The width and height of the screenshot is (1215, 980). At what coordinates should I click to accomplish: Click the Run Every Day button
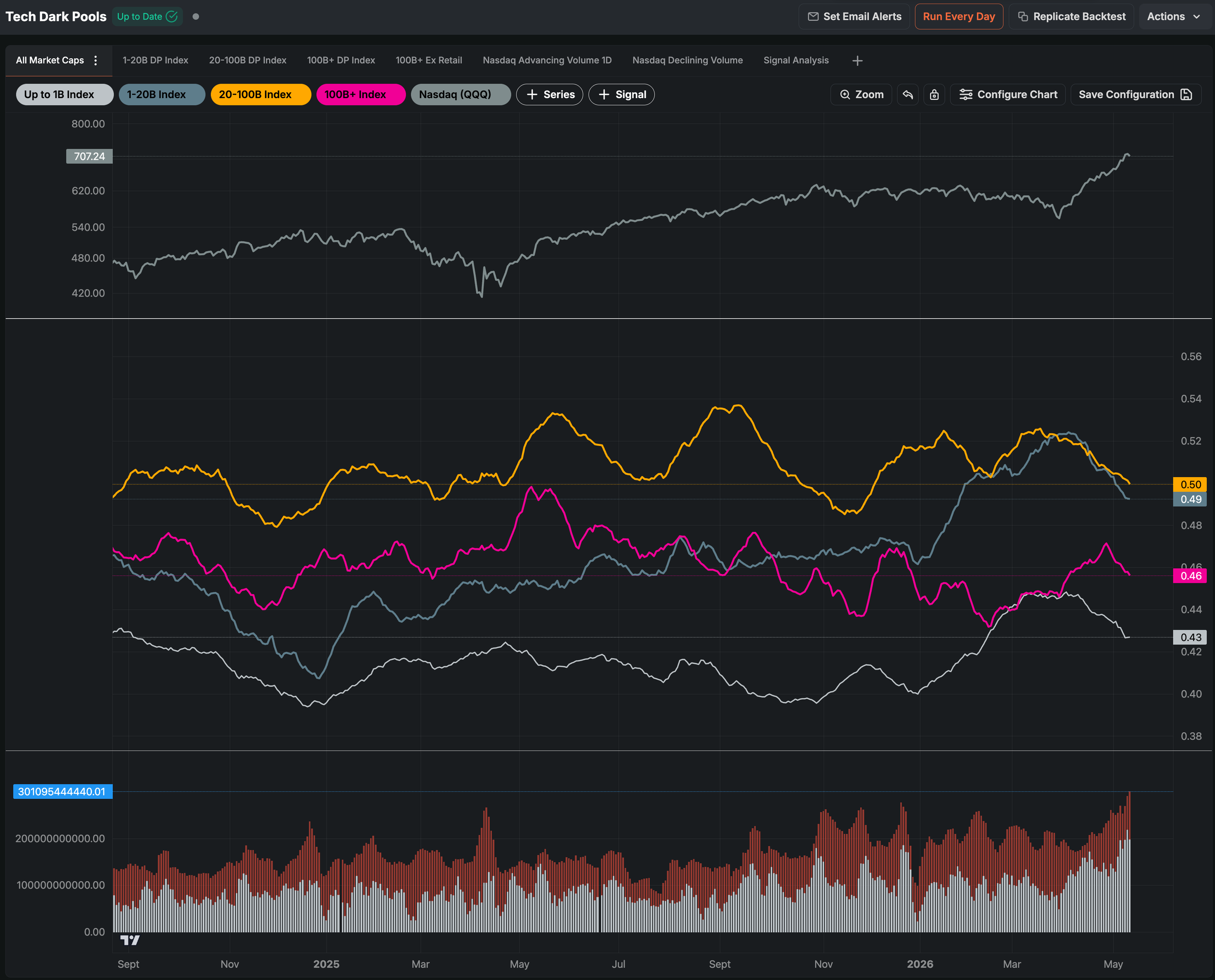959,17
